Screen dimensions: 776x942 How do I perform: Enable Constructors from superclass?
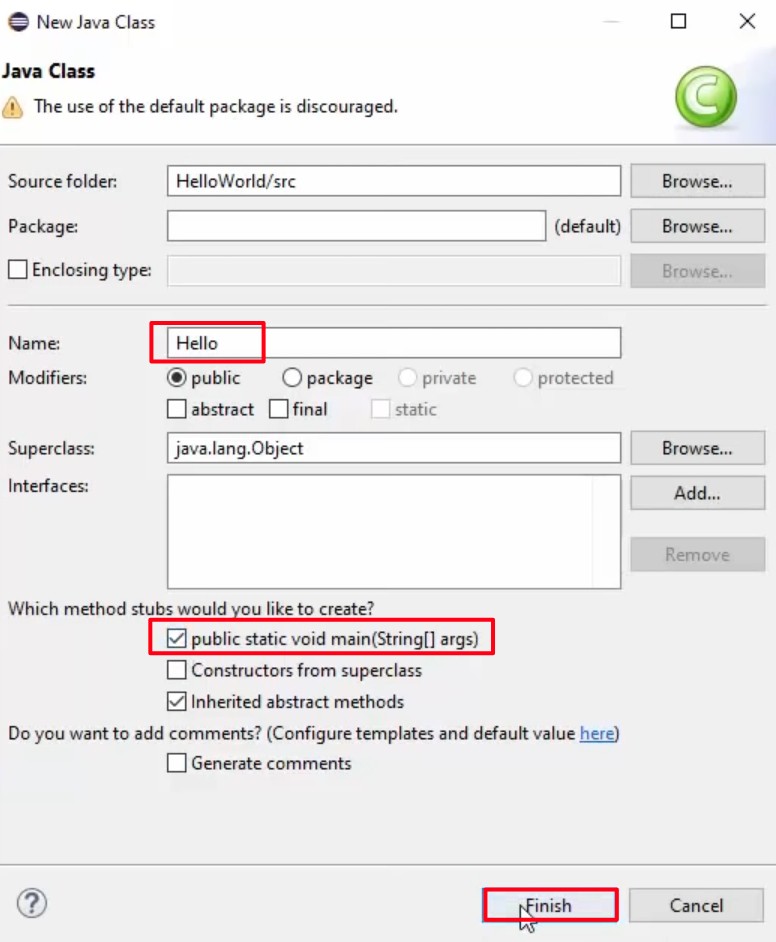(x=177, y=670)
